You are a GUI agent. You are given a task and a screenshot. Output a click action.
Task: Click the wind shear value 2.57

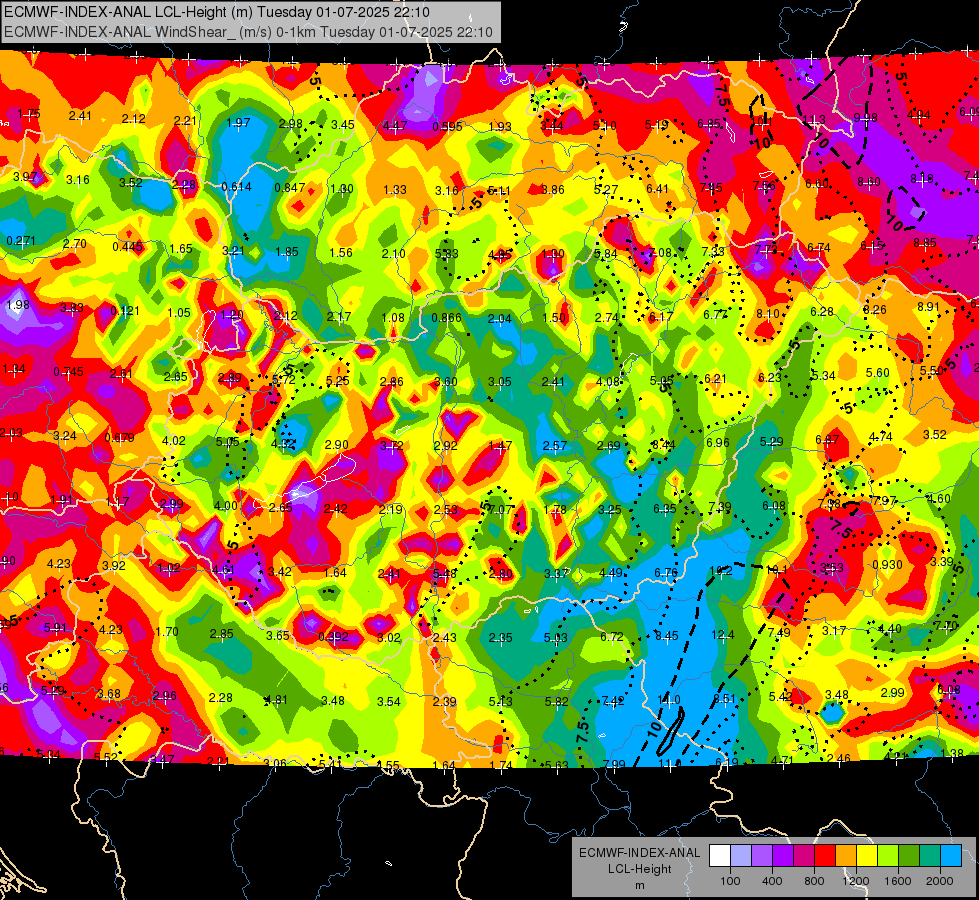coord(554,445)
